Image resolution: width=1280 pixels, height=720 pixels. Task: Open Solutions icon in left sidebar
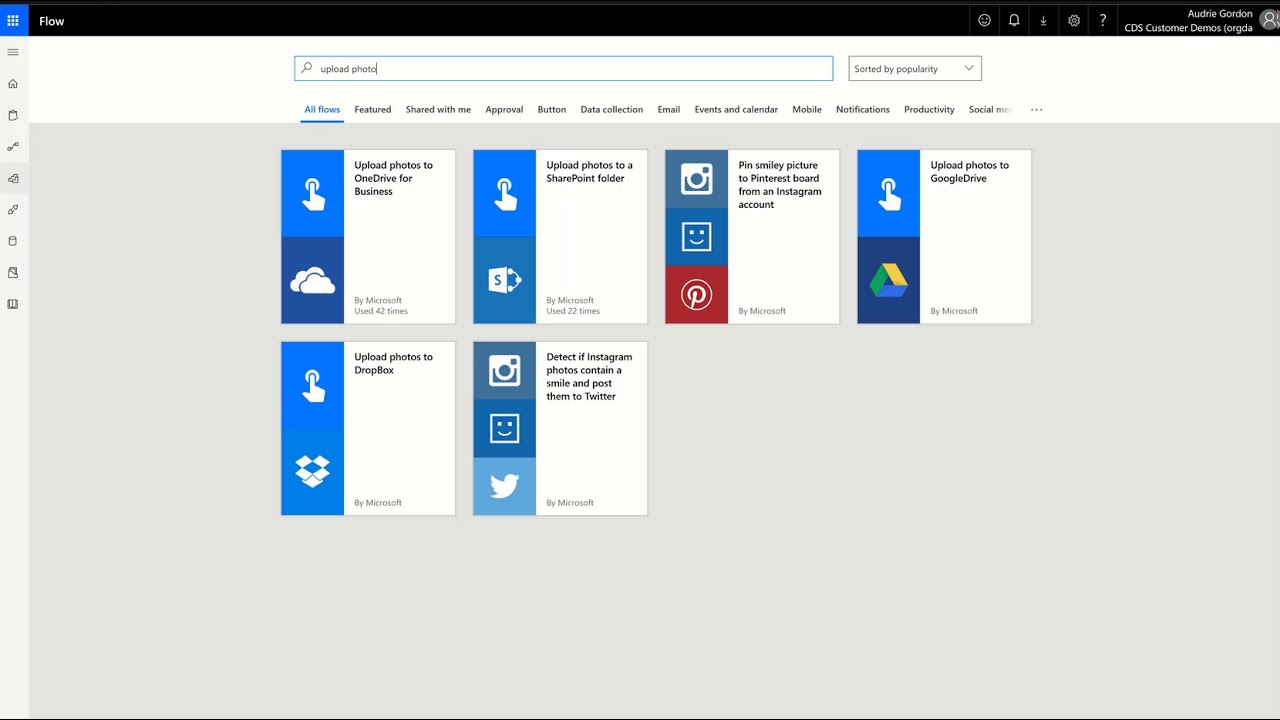[x=13, y=272]
